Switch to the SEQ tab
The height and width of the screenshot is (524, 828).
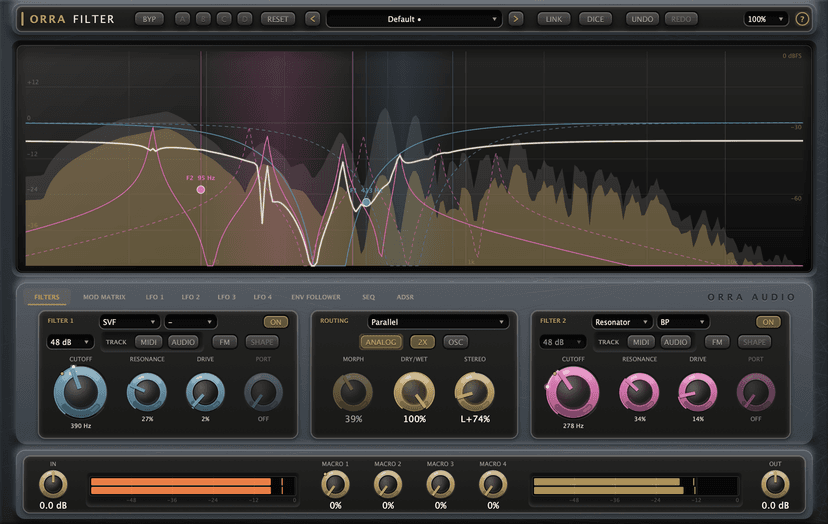pyautogui.click(x=369, y=297)
